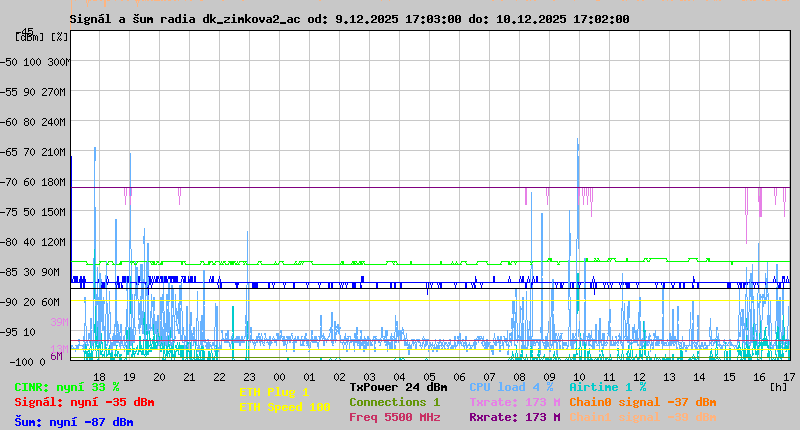Click hour label '06' on the time axis
Screen dimensions: 800x430
click(x=459, y=377)
